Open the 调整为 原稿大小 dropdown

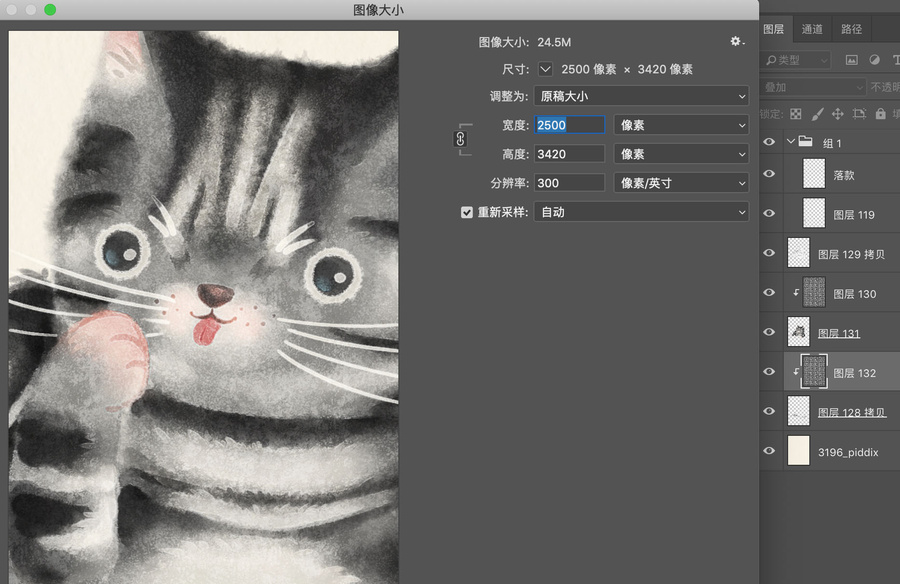pyautogui.click(x=641, y=96)
